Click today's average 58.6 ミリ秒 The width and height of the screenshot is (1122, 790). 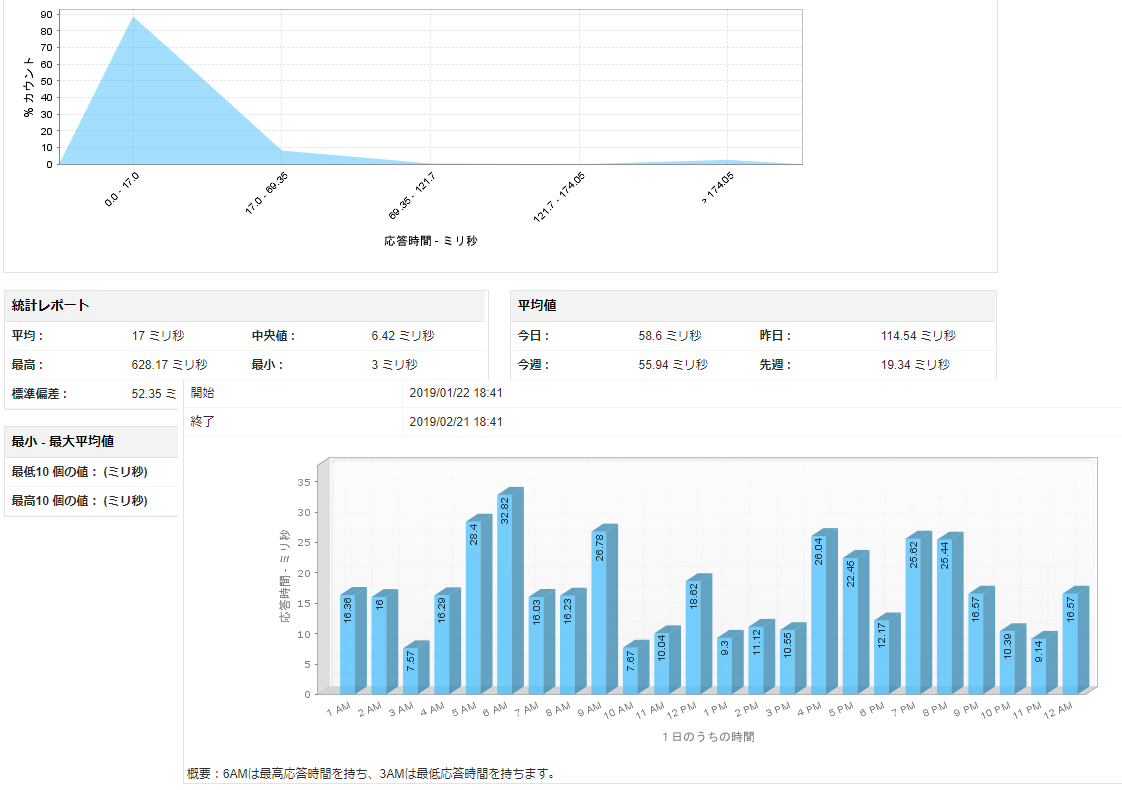(670, 336)
